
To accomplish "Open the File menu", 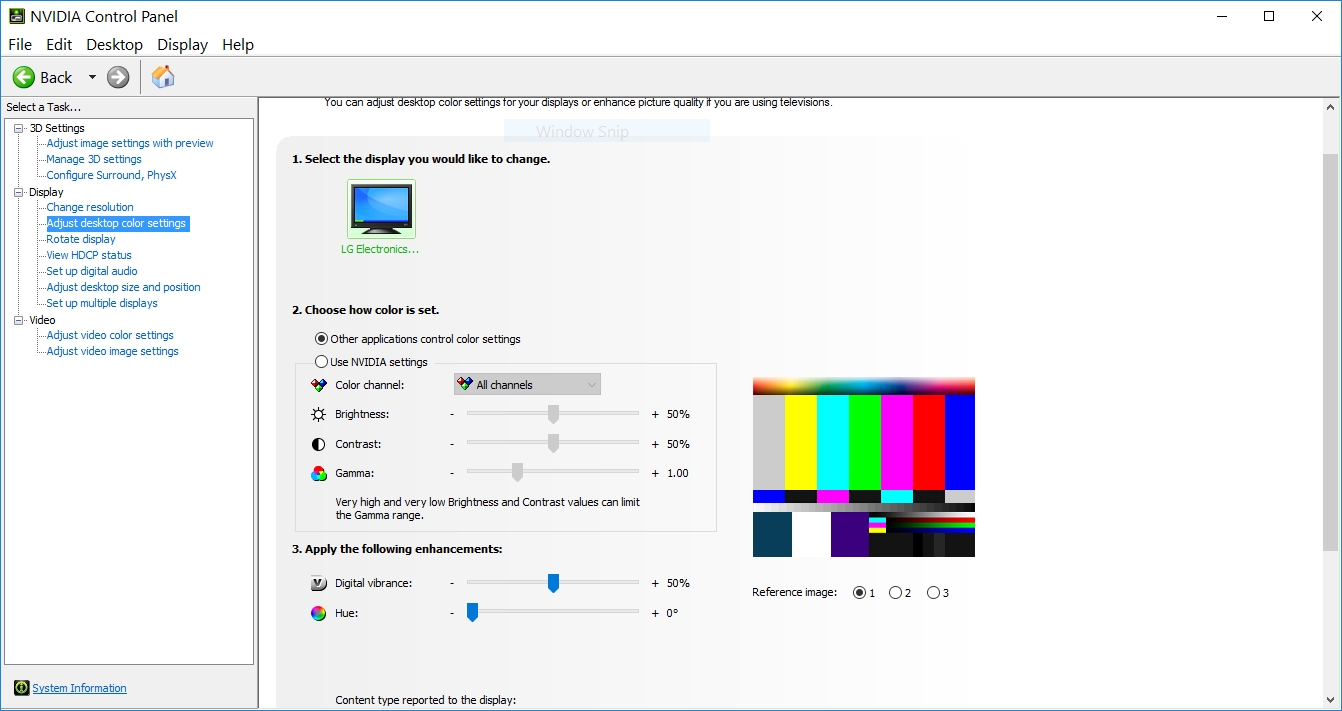I will coord(20,45).
